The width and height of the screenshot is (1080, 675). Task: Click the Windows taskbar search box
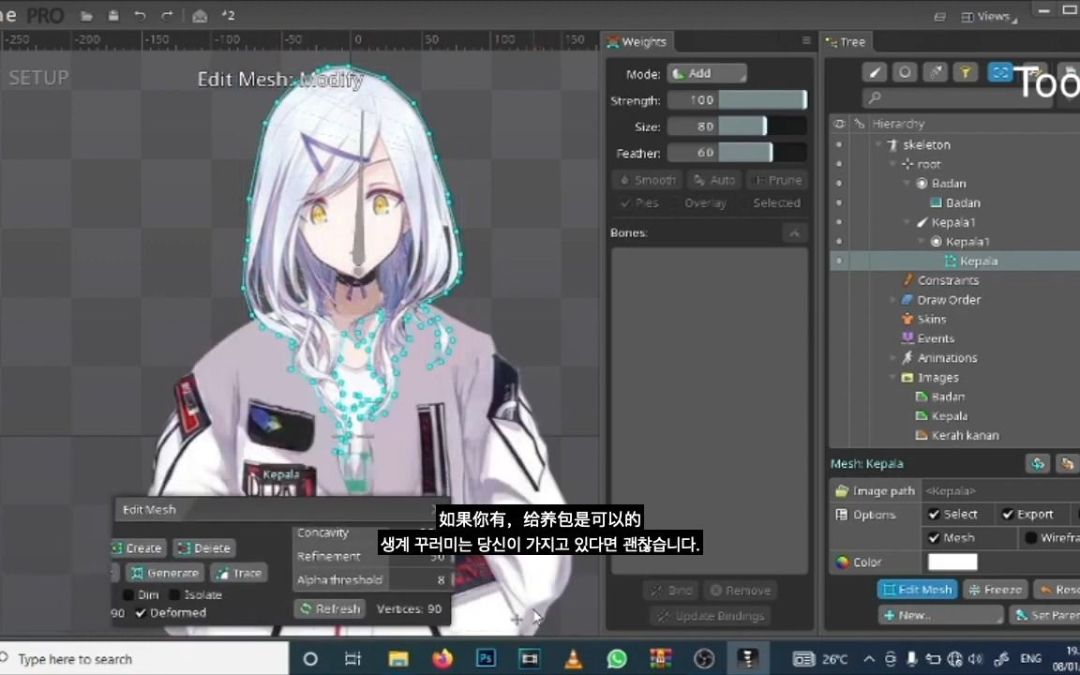[x=143, y=659]
